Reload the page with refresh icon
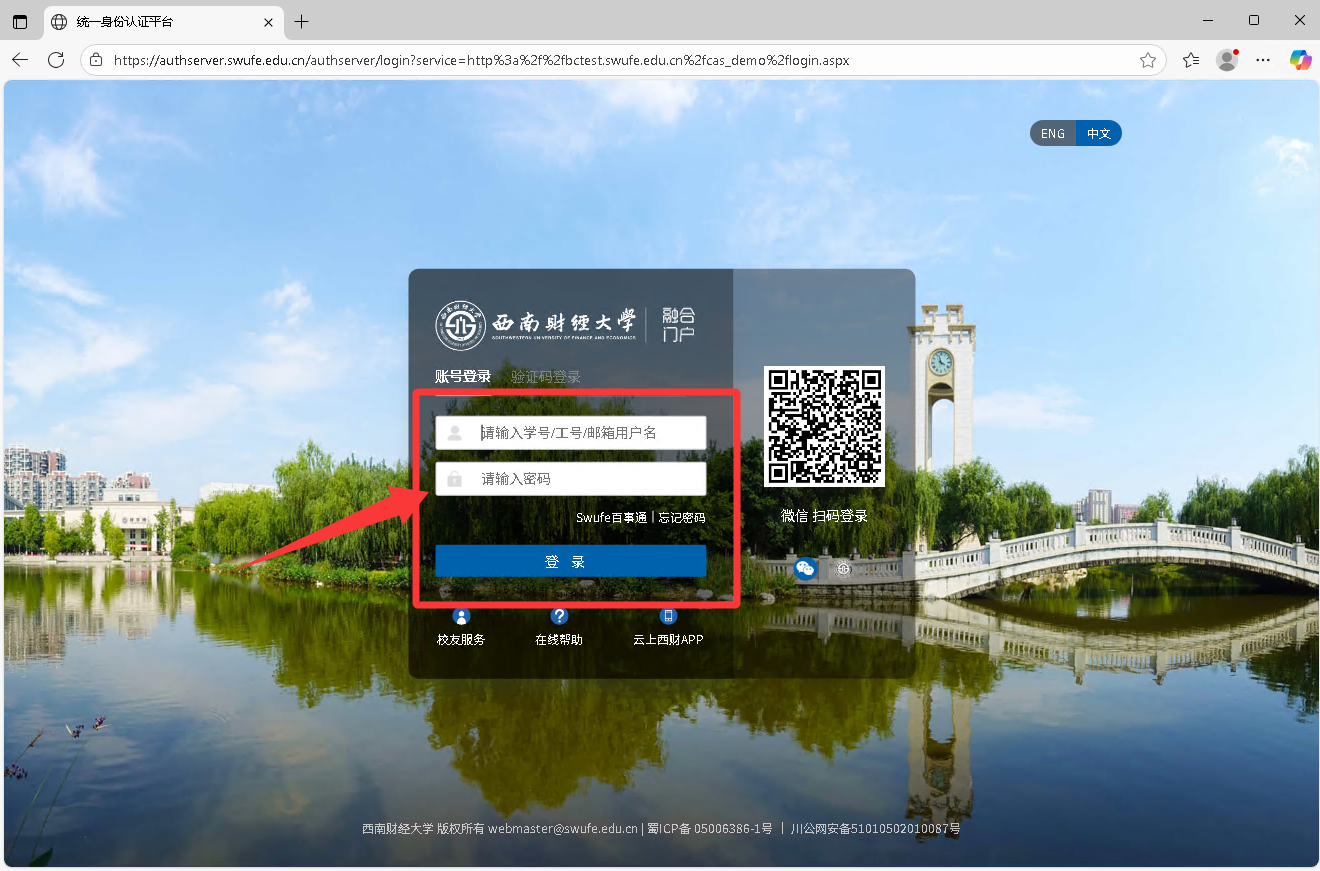Image resolution: width=1320 pixels, height=871 pixels. [56, 60]
